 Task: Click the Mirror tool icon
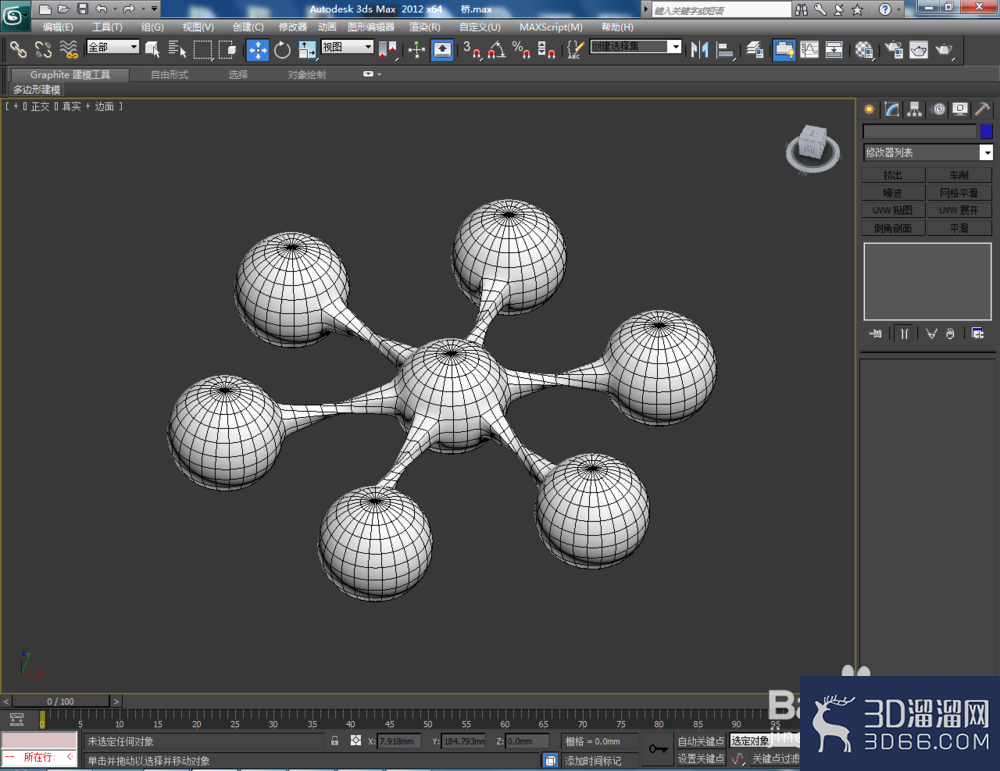click(700, 50)
